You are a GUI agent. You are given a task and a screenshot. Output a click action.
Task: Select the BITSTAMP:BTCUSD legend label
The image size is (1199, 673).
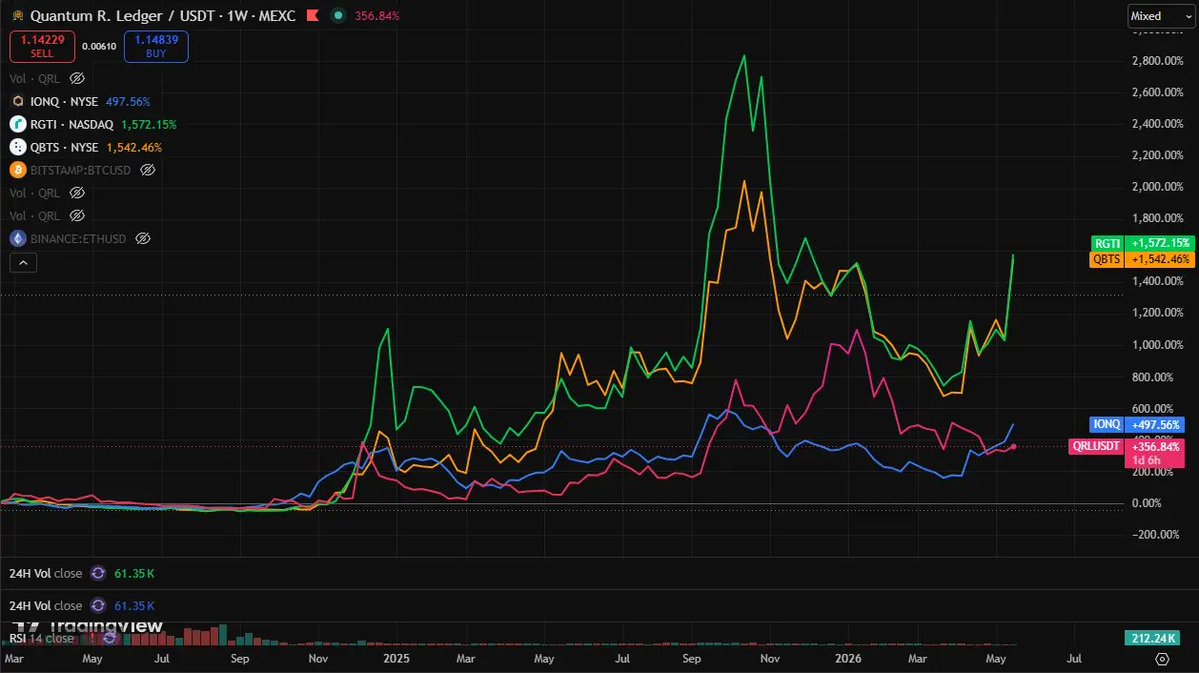click(80, 170)
